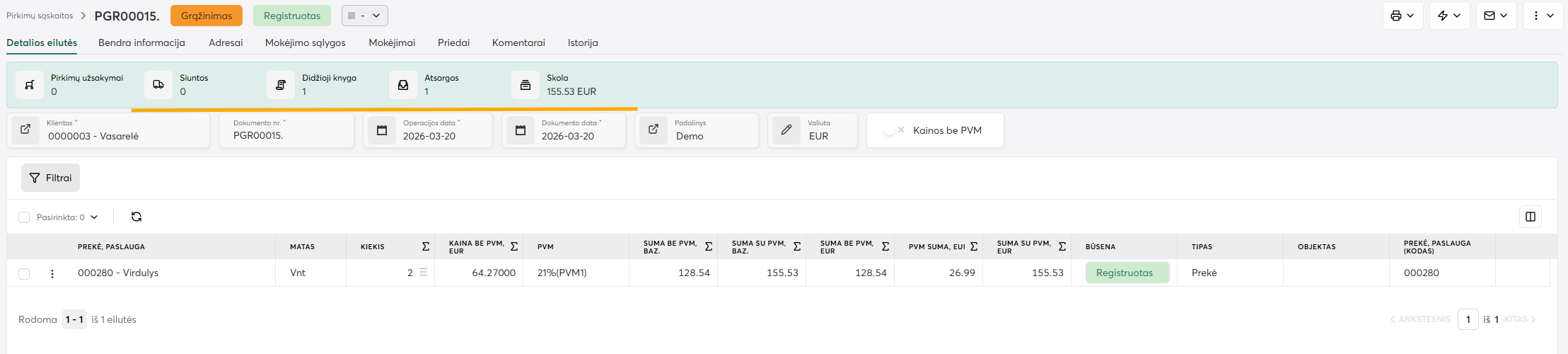1568x354 pixels.
Task: Expand the three-dot more options menu
Action: click(x=1543, y=16)
